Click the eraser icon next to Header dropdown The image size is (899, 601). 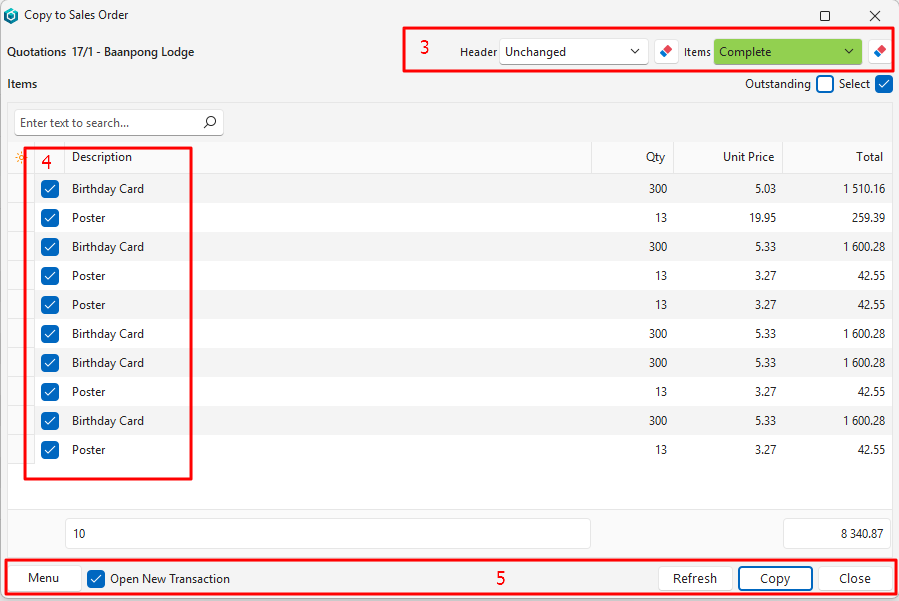(667, 51)
